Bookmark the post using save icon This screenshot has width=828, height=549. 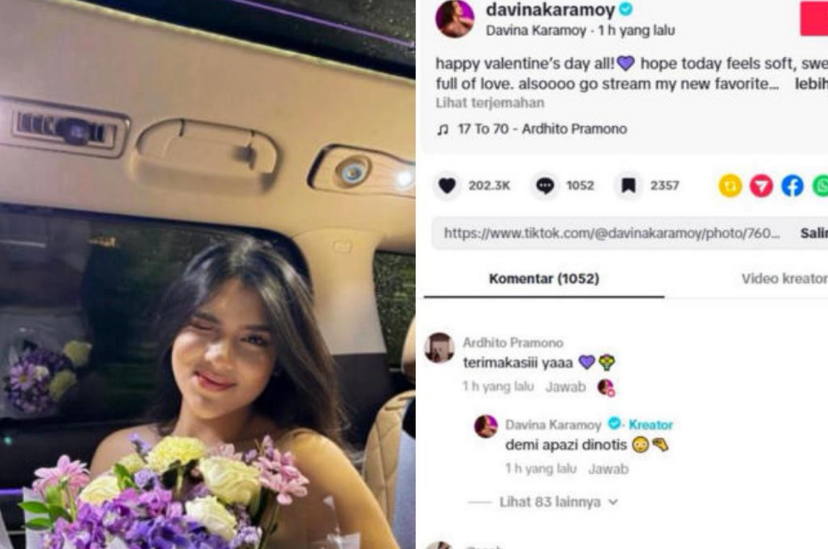point(628,185)
